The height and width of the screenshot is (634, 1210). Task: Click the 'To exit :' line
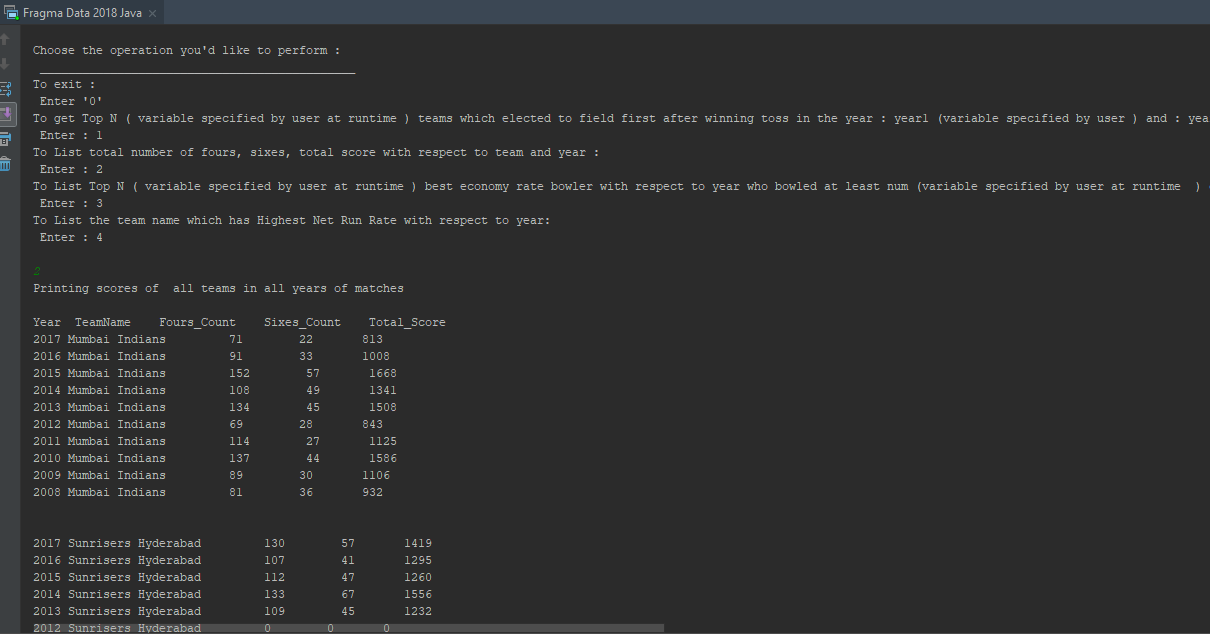tap(64, 84)
